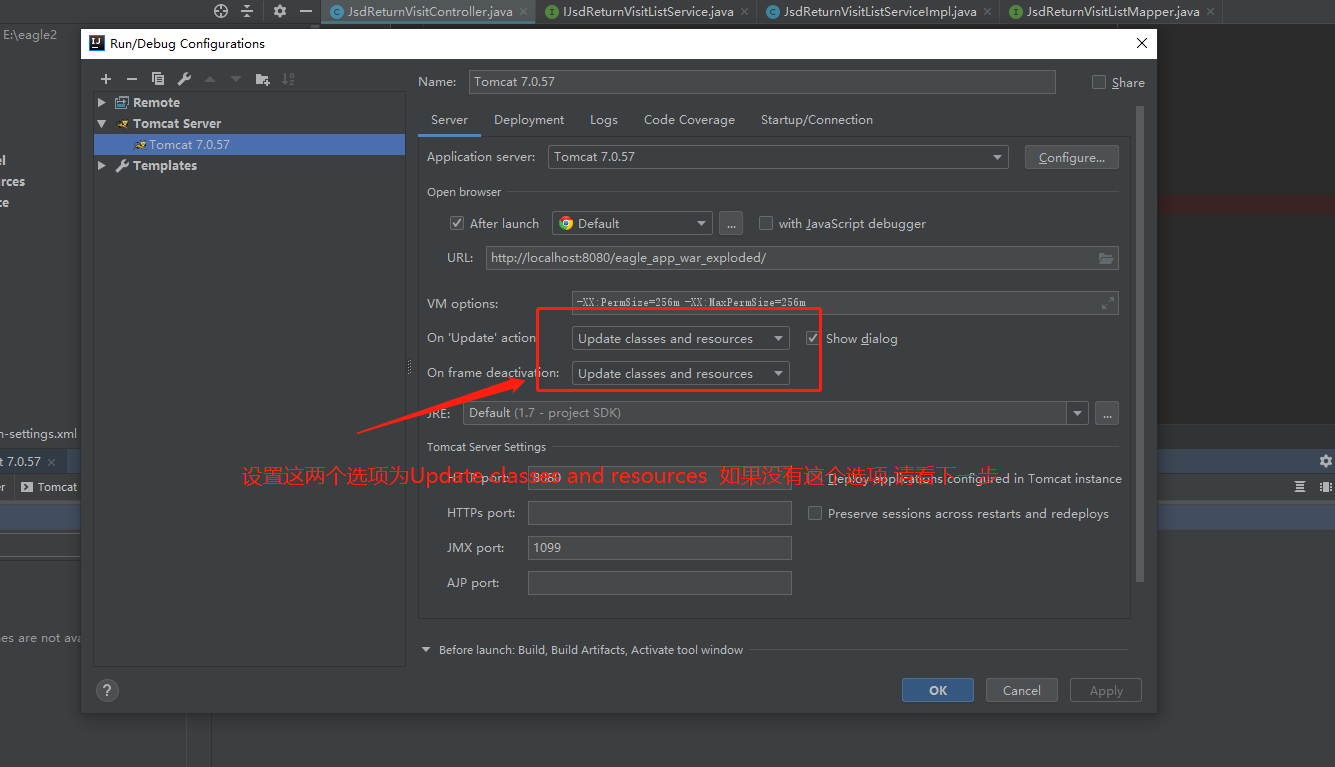Sort configurations alphabetically
The width and height of the screenshot is (1335, 767).
288,78
